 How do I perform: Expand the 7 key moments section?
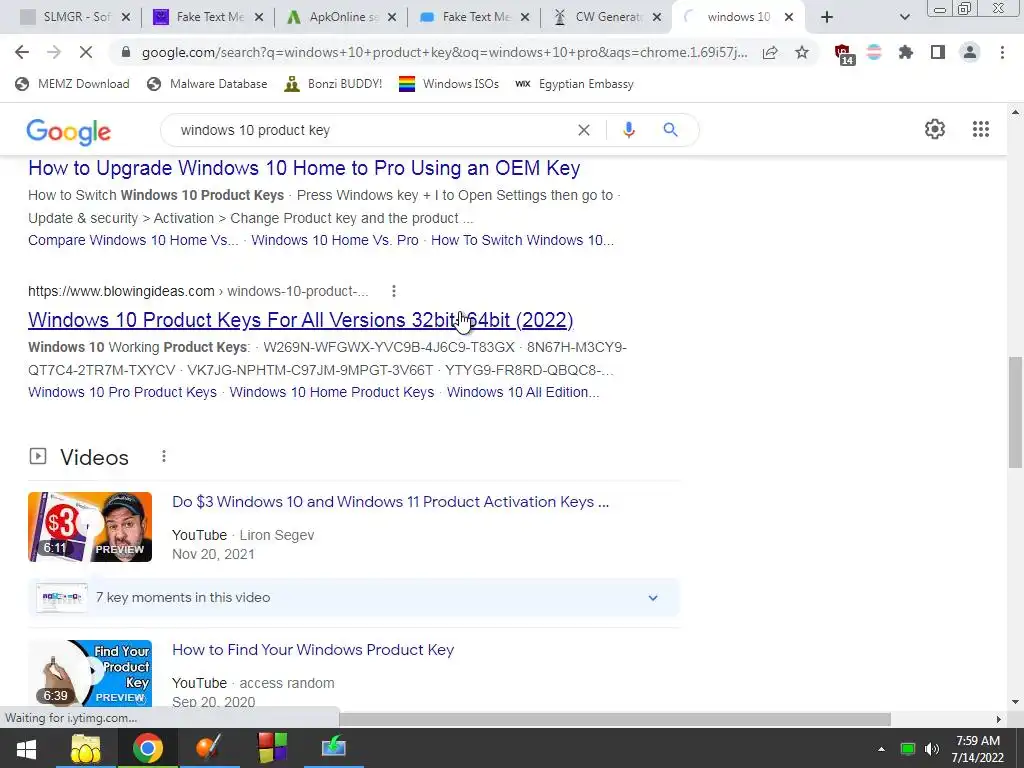click(353, 598)
